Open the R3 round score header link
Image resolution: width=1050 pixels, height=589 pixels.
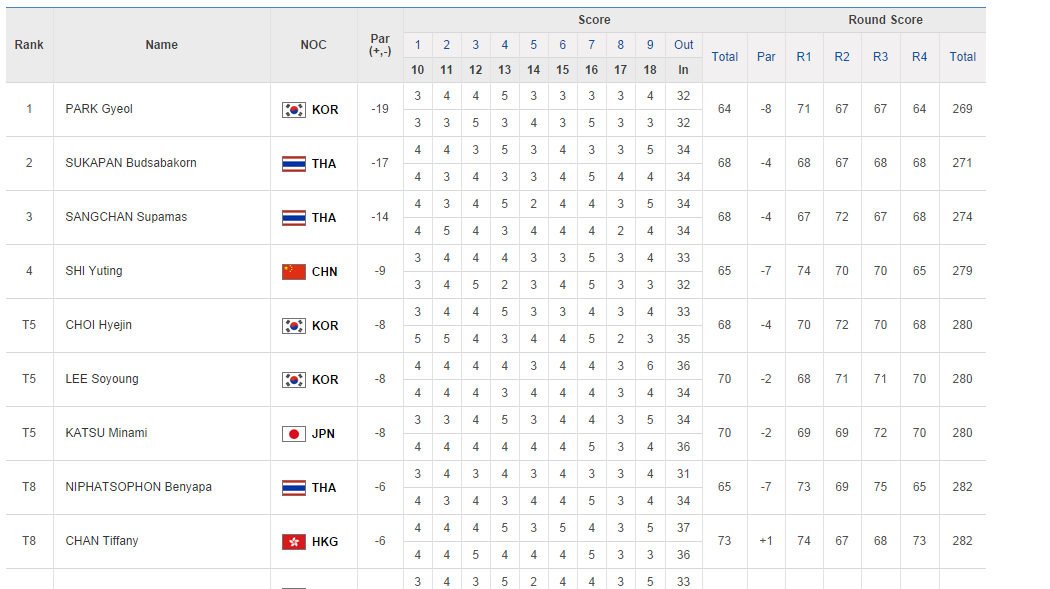880,57
